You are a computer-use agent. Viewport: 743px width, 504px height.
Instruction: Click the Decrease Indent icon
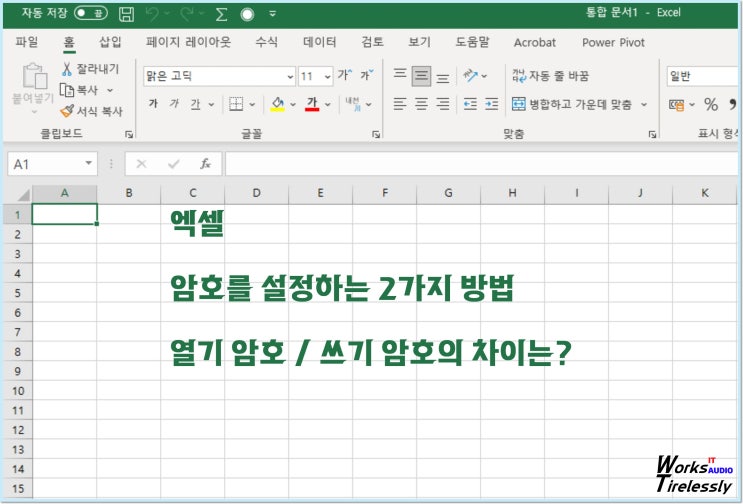pyautogui.click(x=470, y=104)
